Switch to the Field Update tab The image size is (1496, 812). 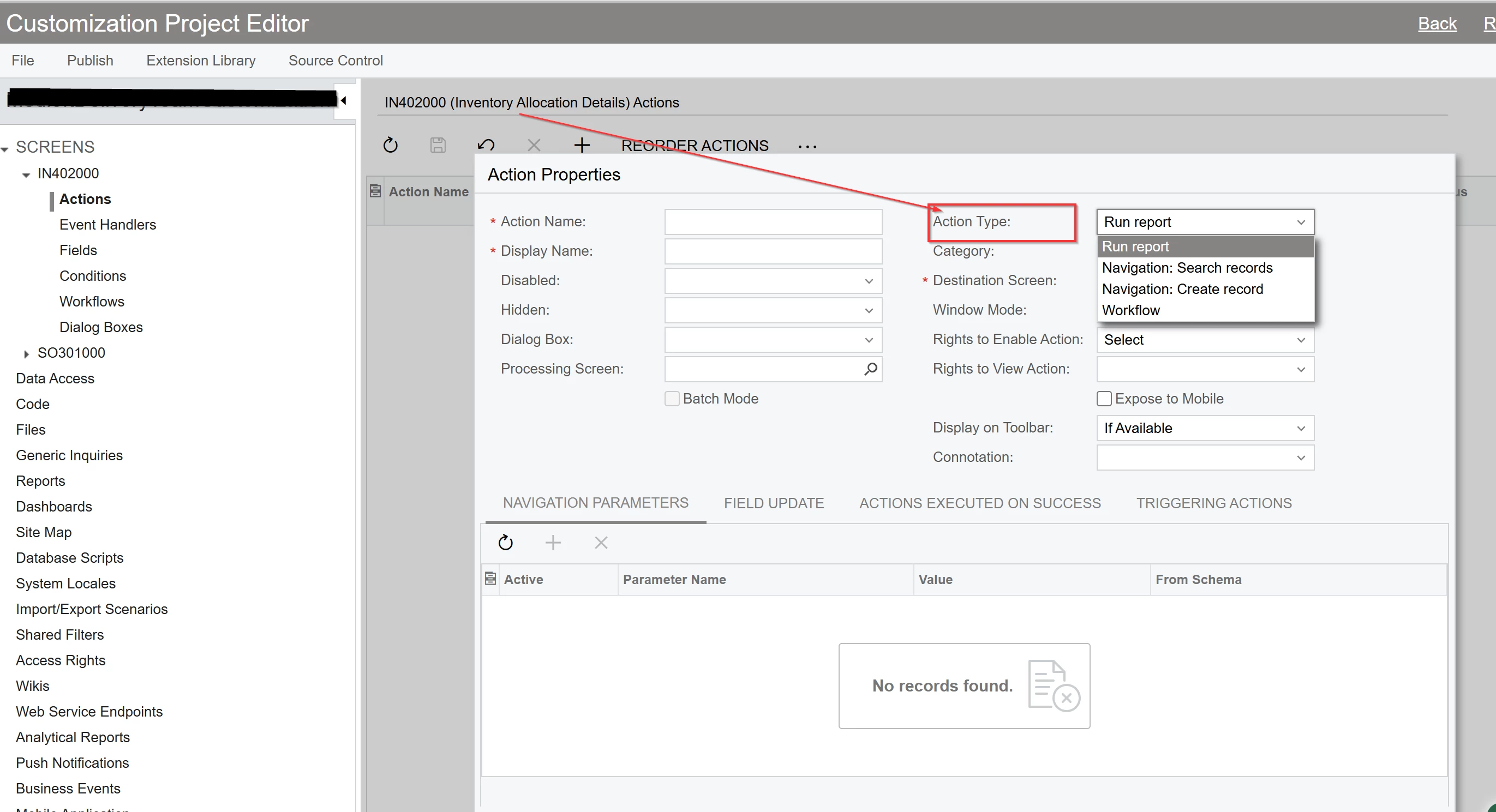774,503
